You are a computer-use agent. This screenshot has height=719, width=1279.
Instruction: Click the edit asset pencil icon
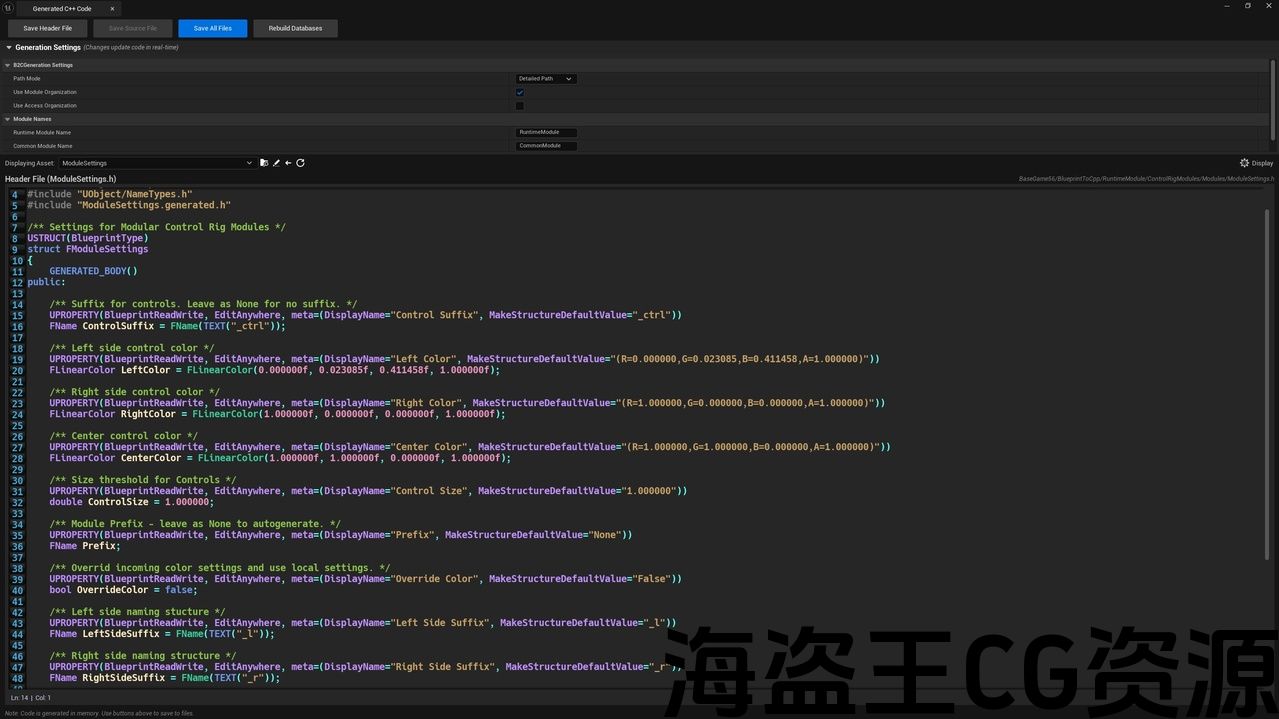pyautogui.click(x=276, y=163)
